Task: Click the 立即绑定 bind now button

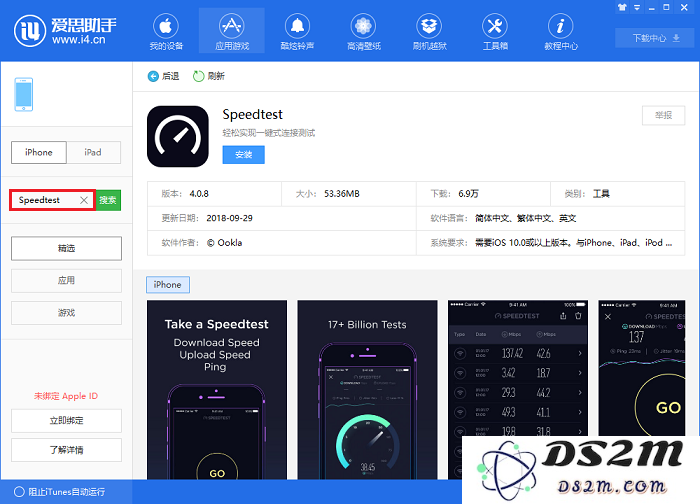Action: 66,421
